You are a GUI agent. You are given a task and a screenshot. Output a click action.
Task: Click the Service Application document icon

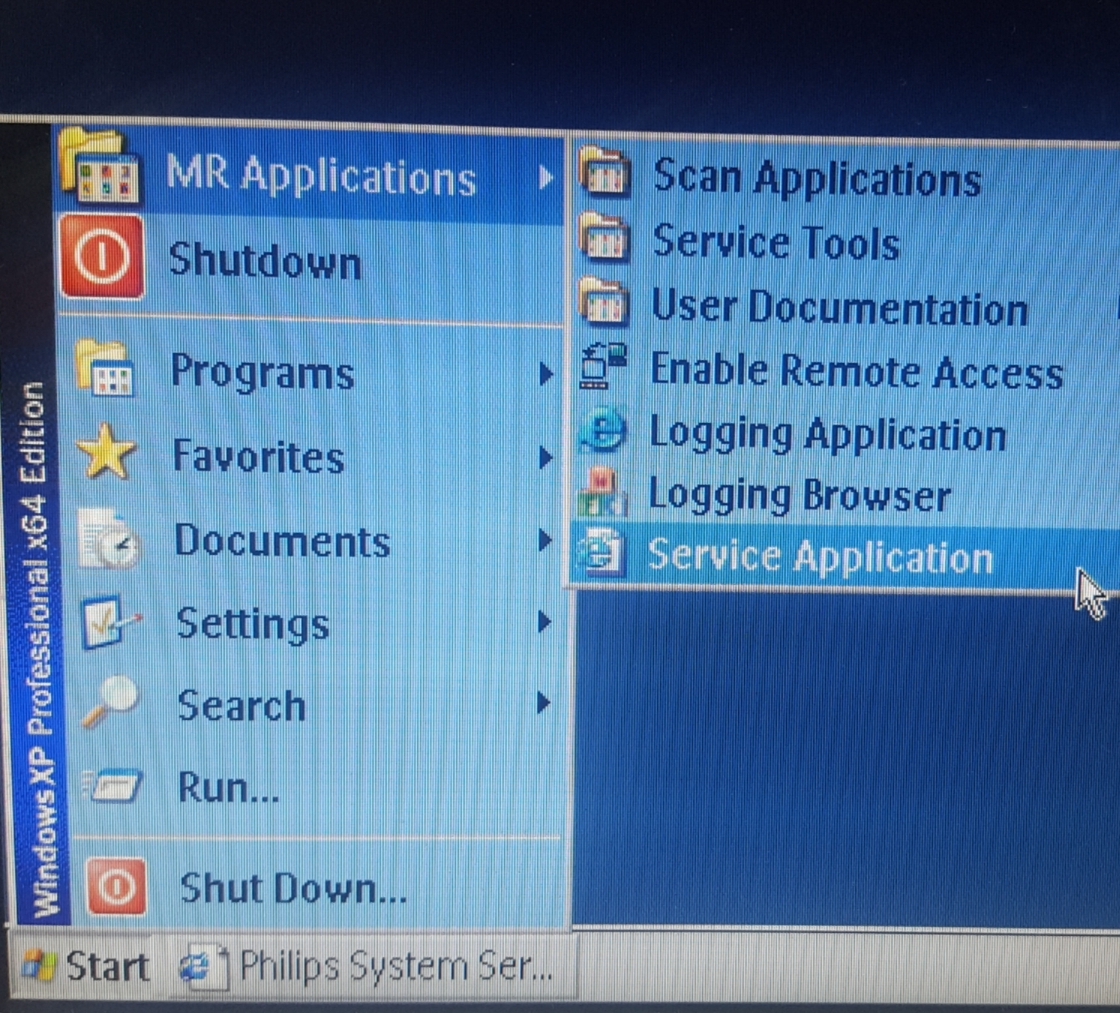603,553
